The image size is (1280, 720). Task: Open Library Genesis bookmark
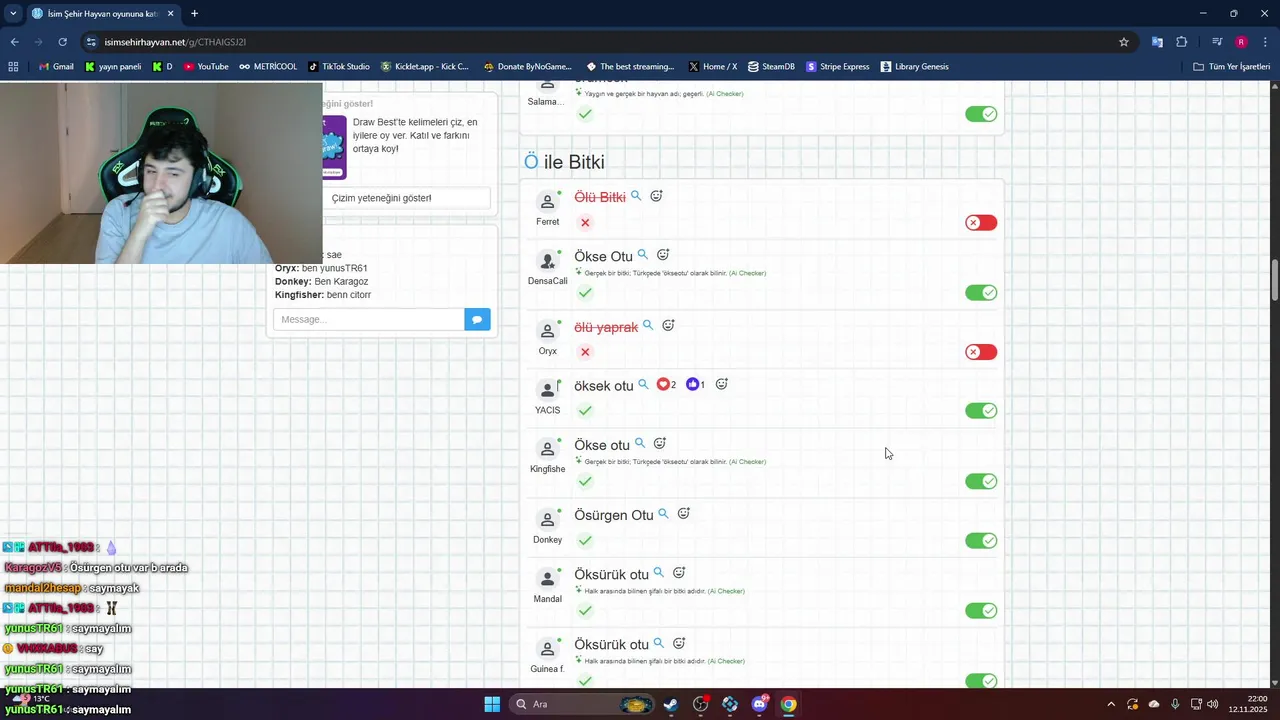914,66
